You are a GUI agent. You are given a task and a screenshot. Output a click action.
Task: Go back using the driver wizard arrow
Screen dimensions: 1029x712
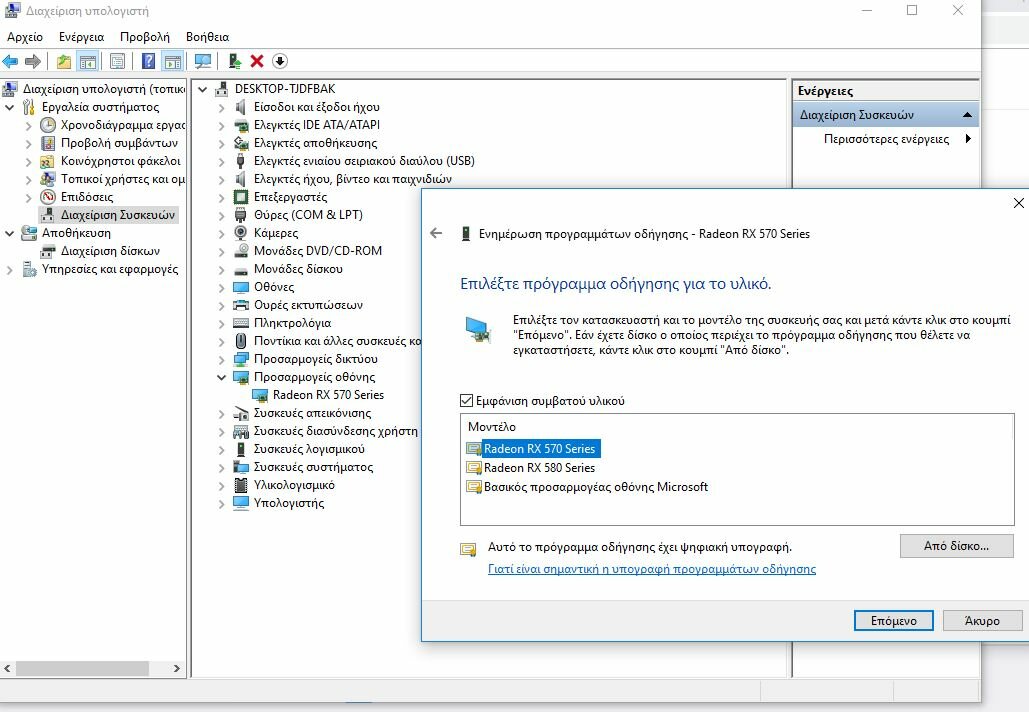[436, 234]
